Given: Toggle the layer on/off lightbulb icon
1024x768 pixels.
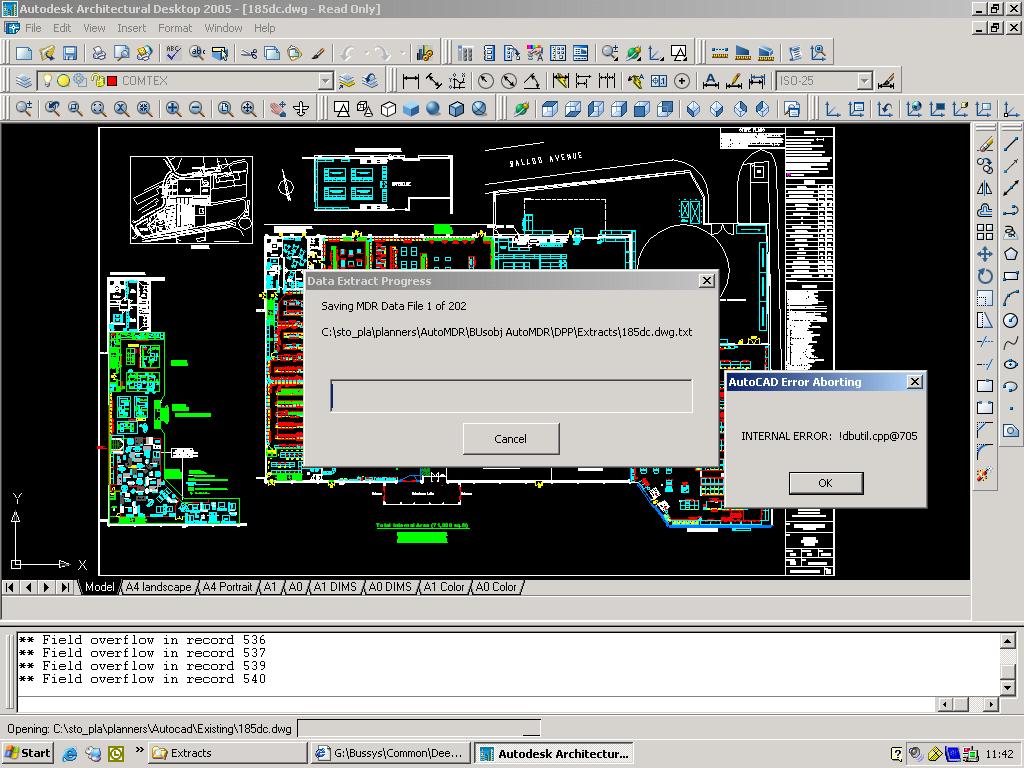Looking at the screenshot, I should click(46, 81).
